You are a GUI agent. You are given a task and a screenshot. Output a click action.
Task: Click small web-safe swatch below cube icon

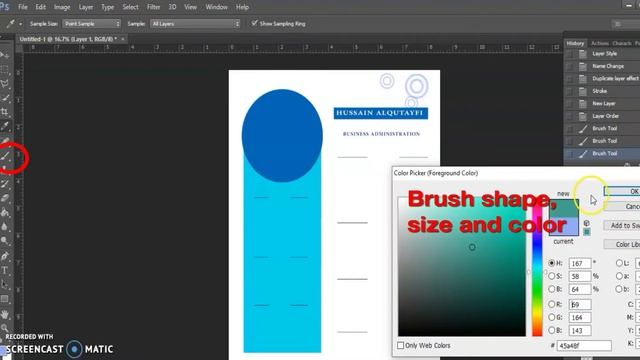(587, 232)
